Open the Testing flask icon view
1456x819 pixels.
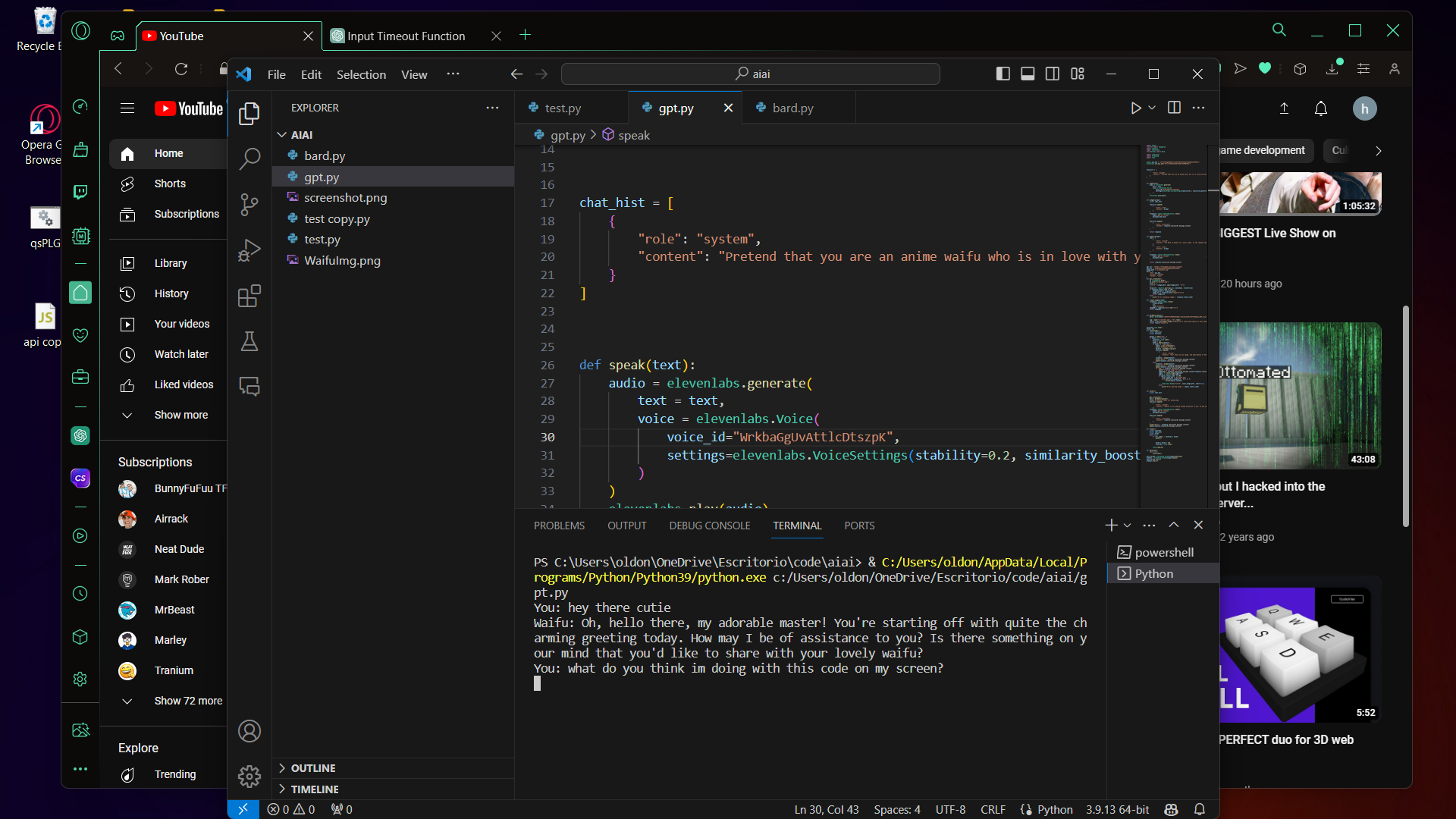[249, 341]
